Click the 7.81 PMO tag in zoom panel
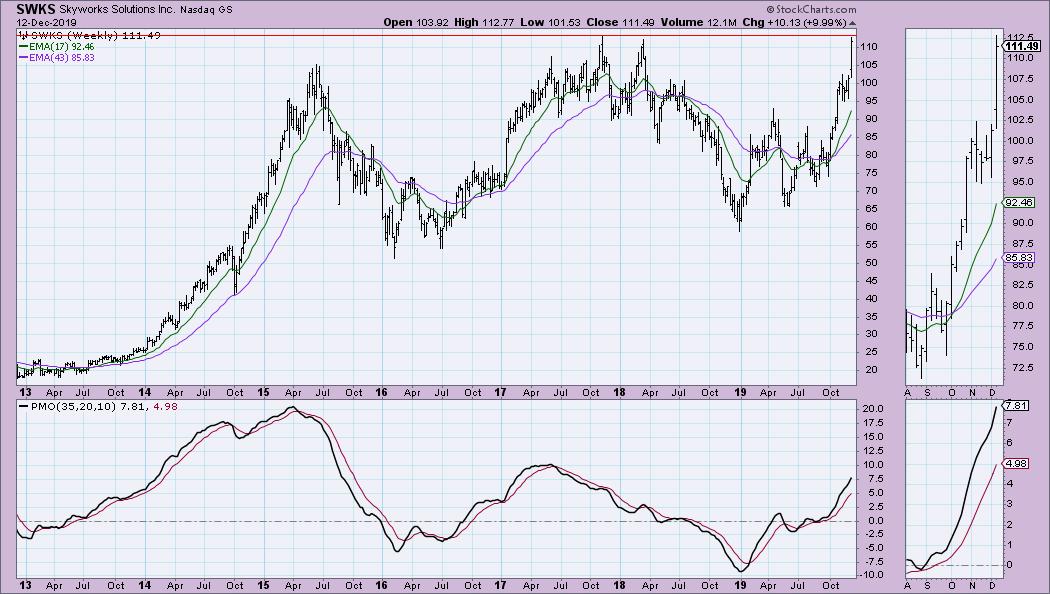Viewport: 1050px width, 594px height. (1016, 405)
